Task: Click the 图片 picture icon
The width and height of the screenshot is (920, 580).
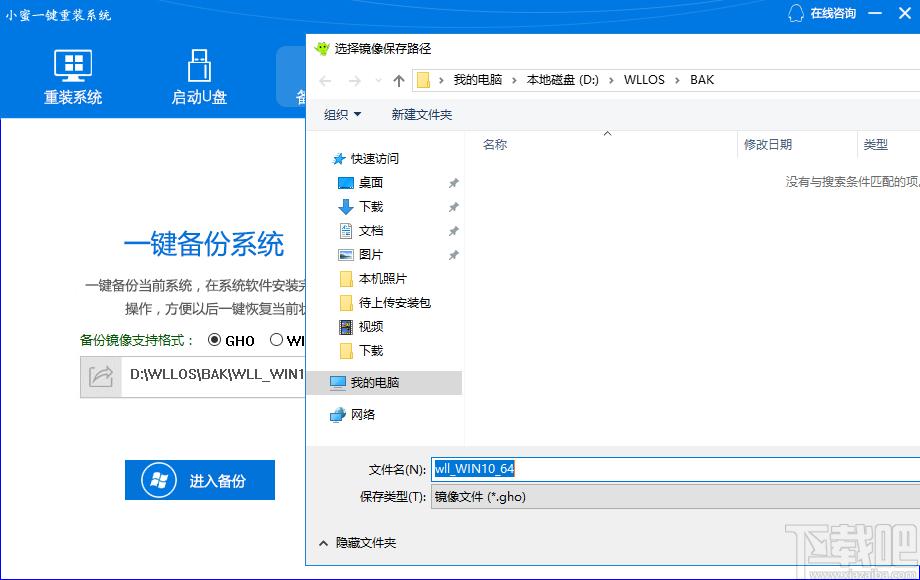Action: coord(346,255)
